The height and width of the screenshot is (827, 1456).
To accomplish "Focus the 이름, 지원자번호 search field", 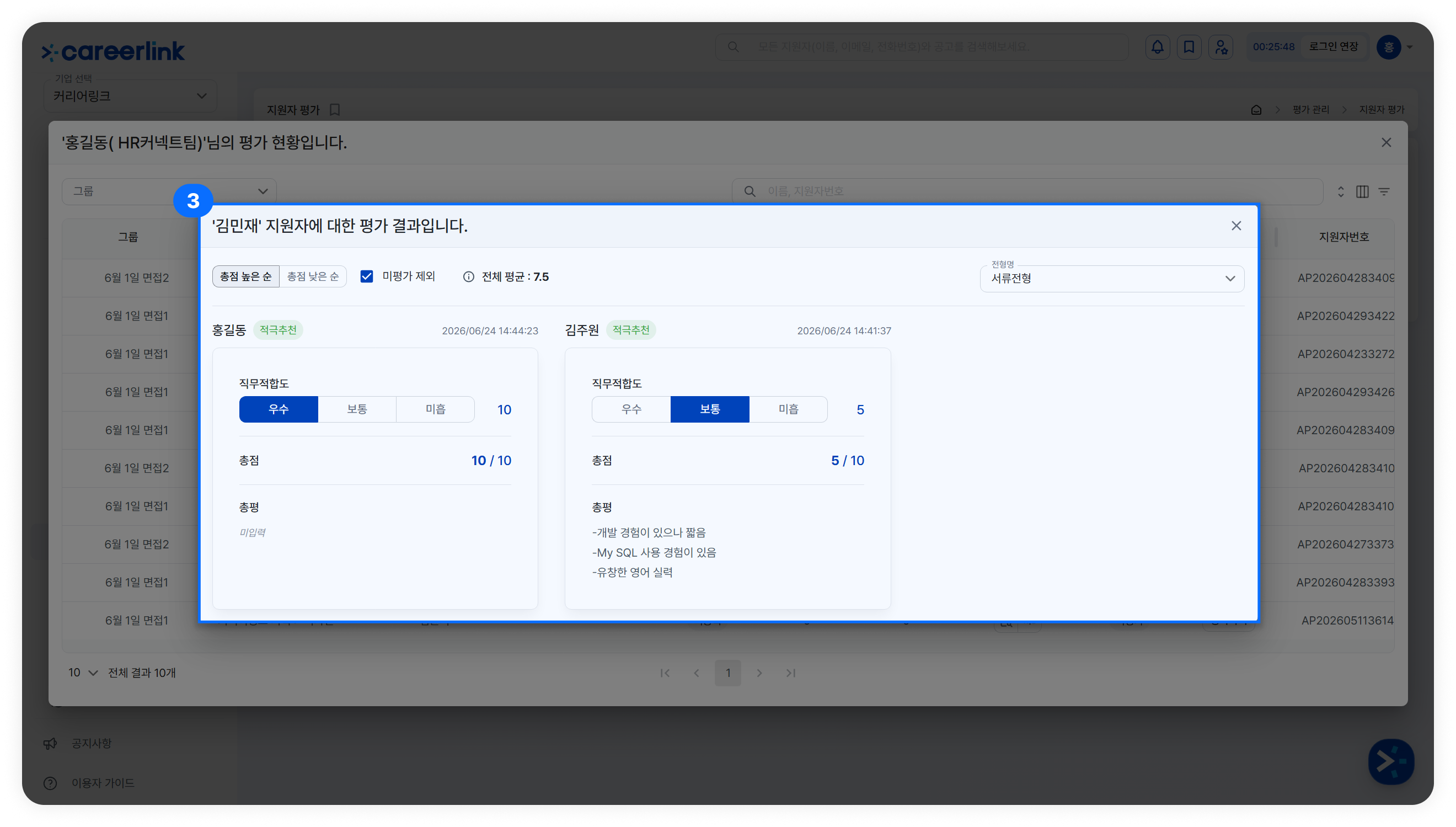I will [x=1027, y=191].
